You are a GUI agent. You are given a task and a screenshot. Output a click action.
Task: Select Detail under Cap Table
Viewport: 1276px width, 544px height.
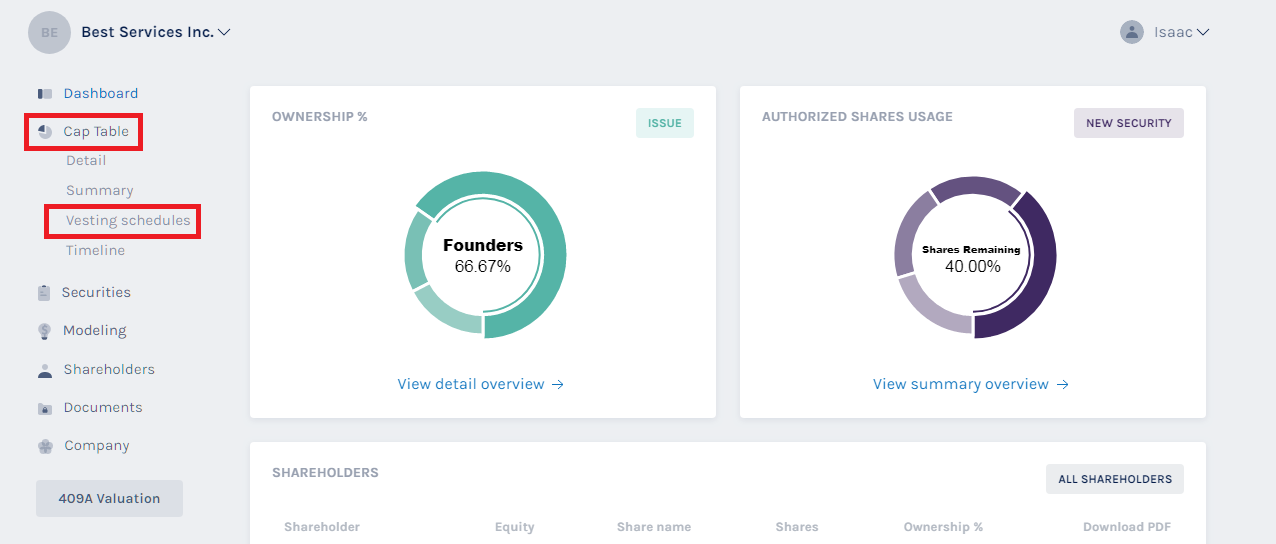coord(86,161)
